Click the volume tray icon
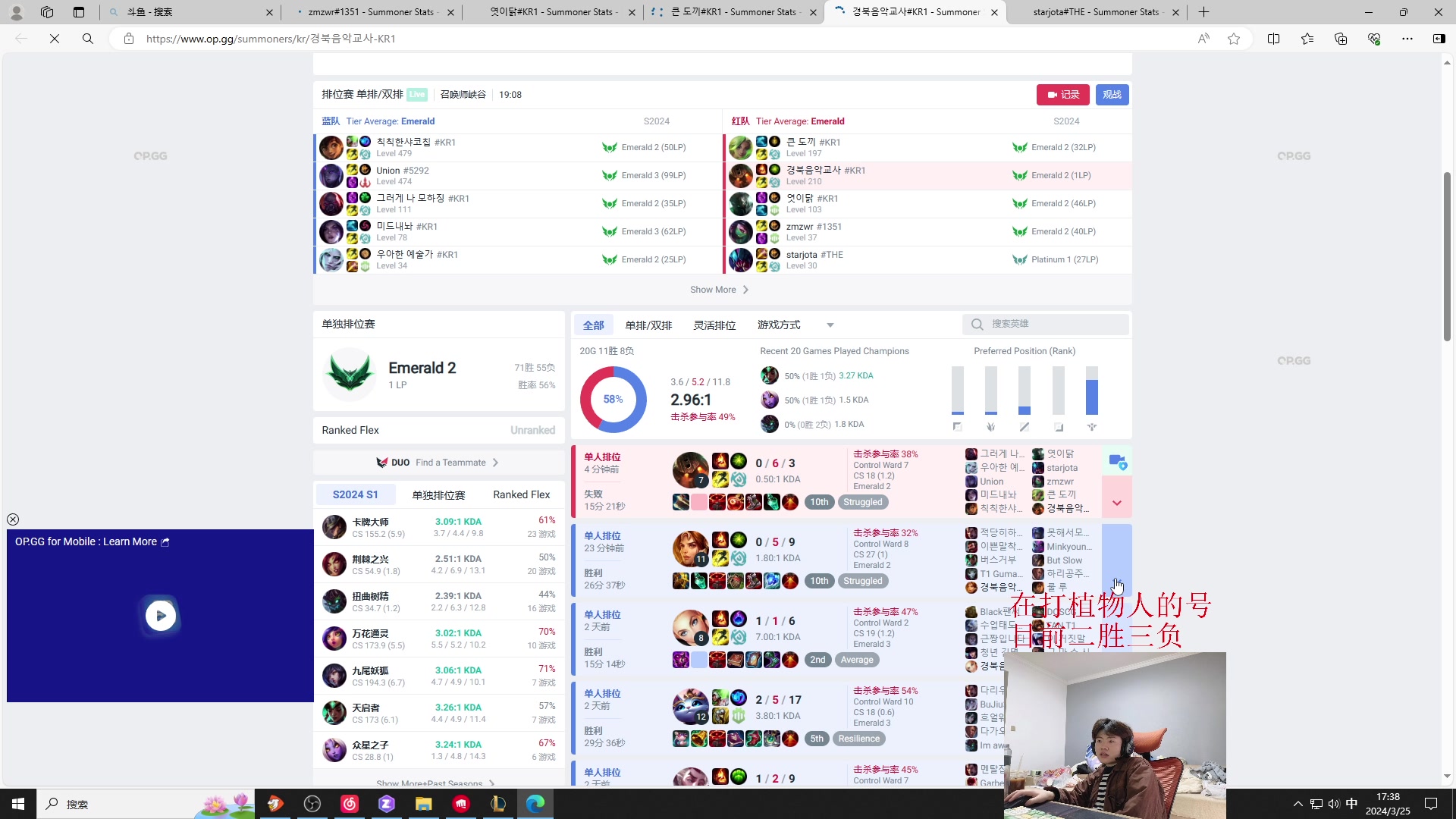The image size is (1456, 819). [x=1334, y=804]
